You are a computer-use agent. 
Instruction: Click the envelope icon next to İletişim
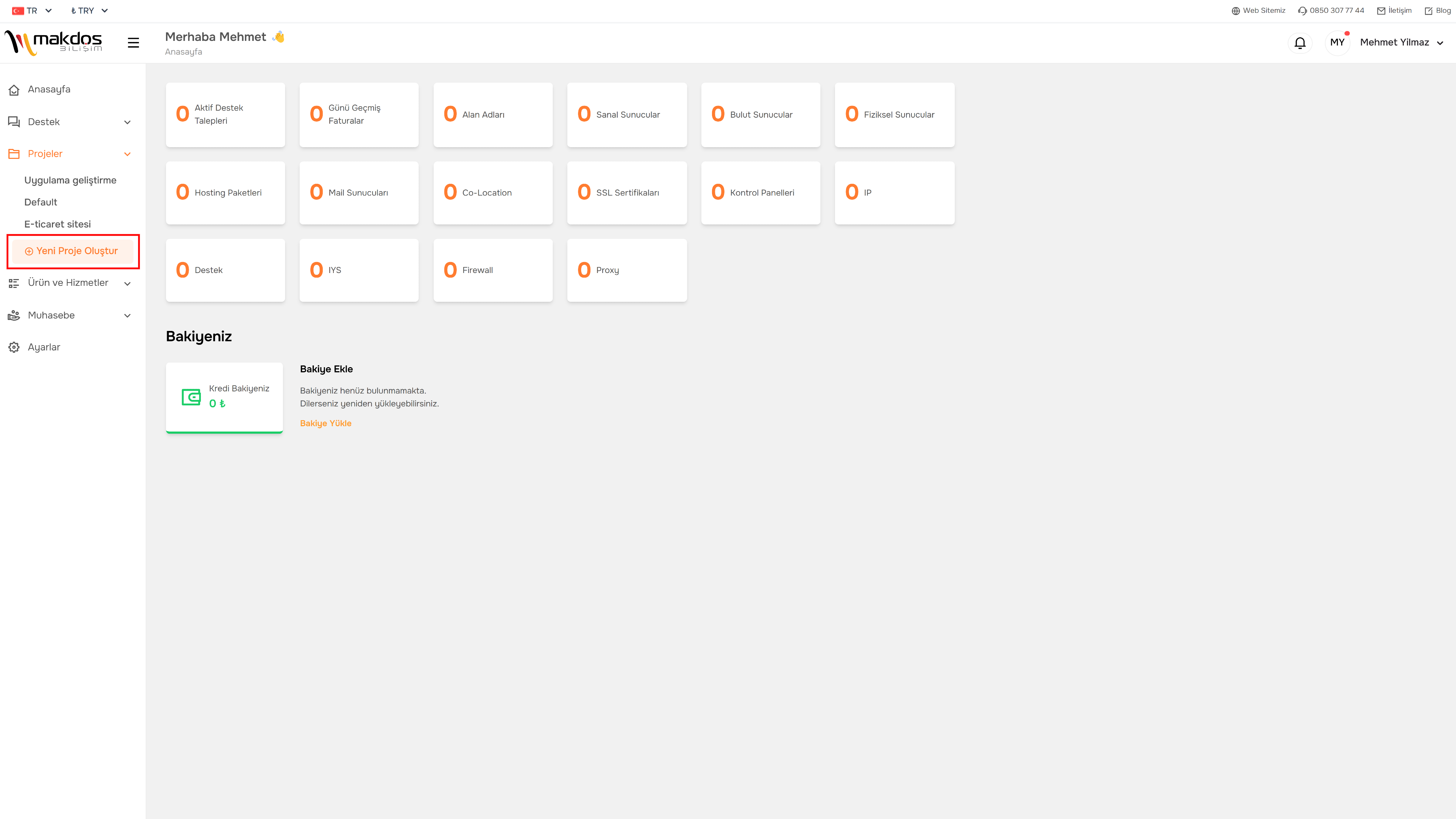click(x=1381, y=11)
